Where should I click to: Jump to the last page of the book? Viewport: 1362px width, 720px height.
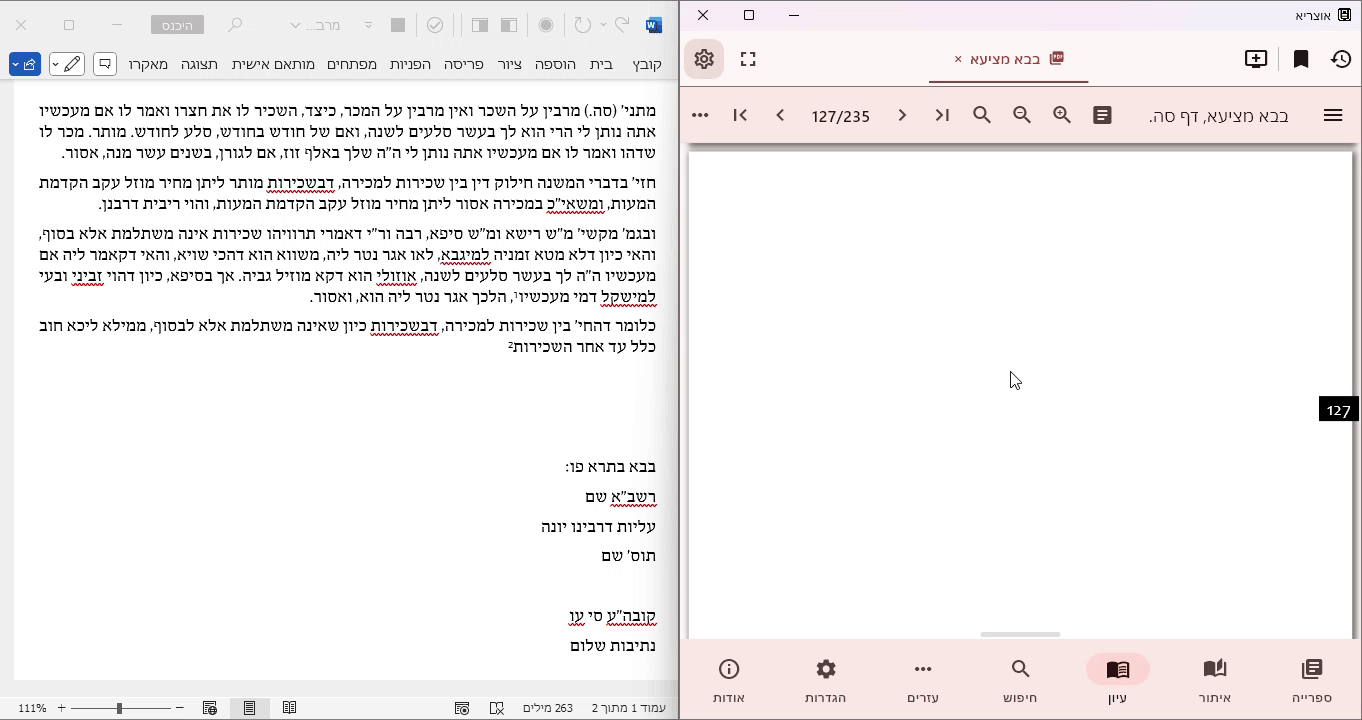(x=941, y=115)
